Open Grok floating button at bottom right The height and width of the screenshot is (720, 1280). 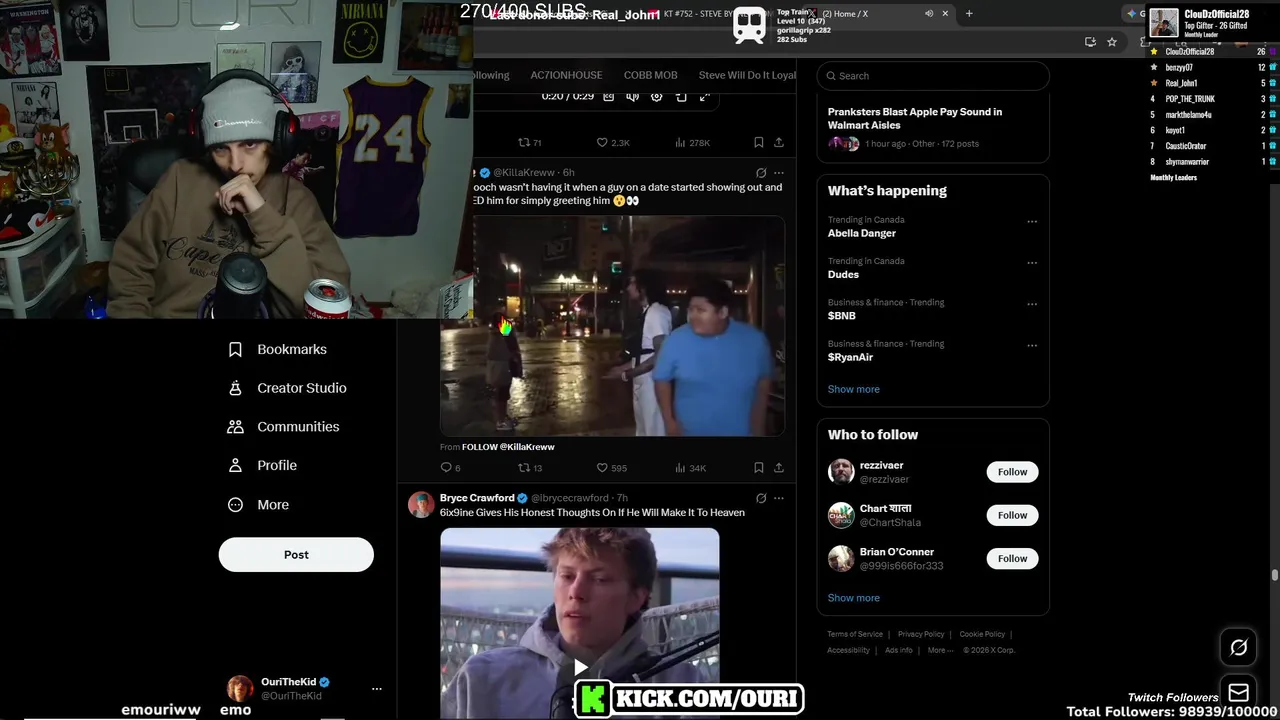(1238, 648)
